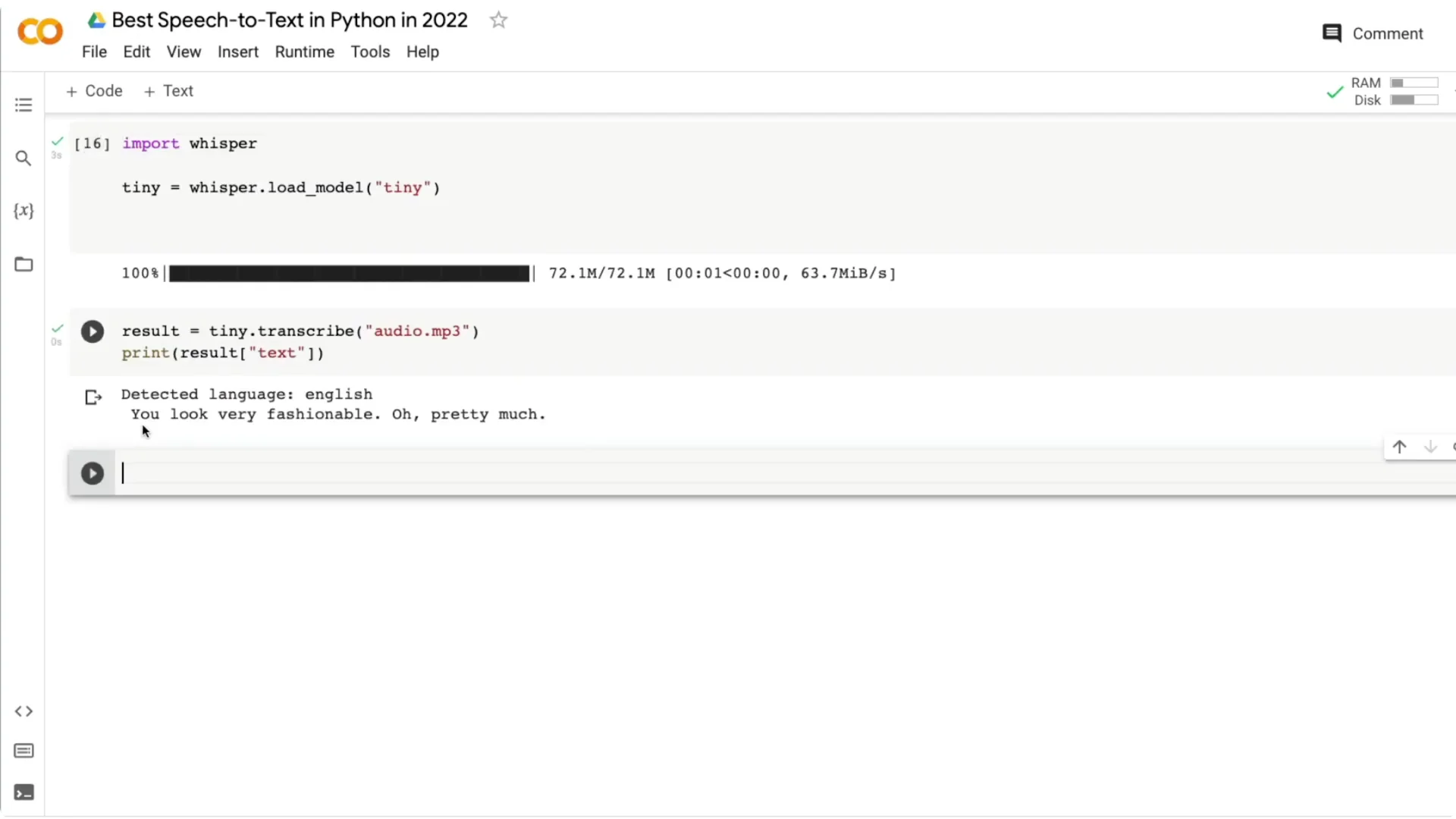Open the search panel in the sidebar
This screenshot has height=819, width=1456.
(24, 158)
